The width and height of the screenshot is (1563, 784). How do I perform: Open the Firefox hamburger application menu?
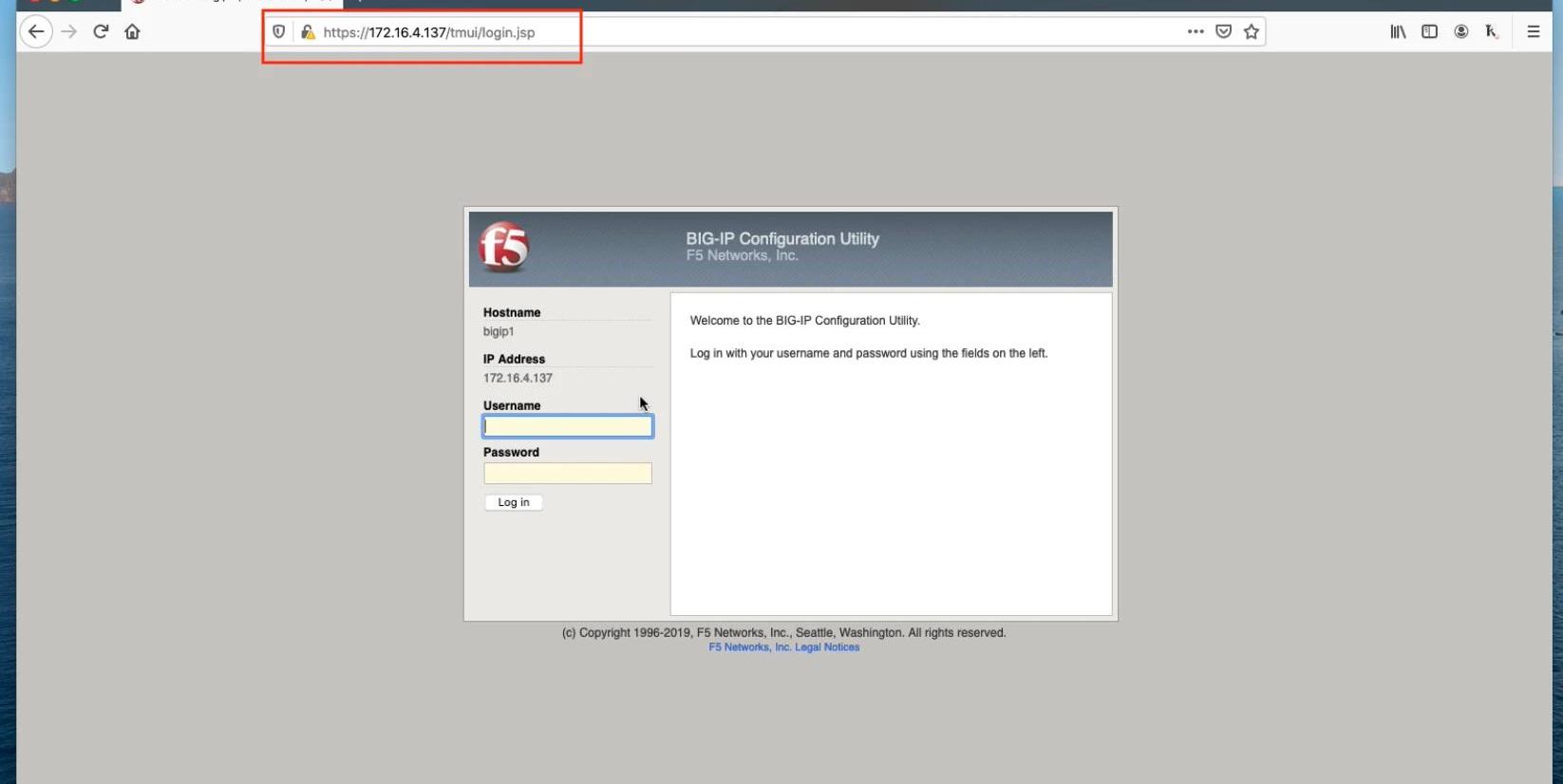tap(1533, 31)
